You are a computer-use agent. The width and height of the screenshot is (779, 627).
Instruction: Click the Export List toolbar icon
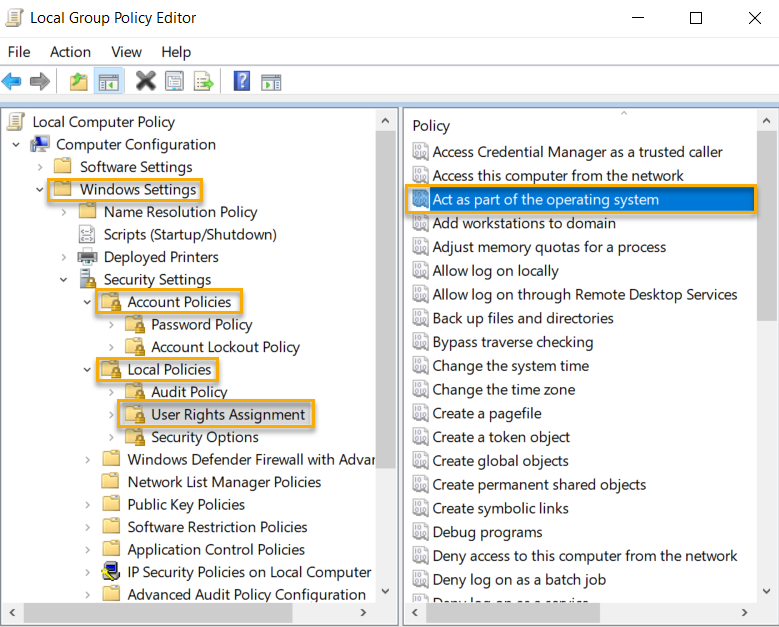203,82
